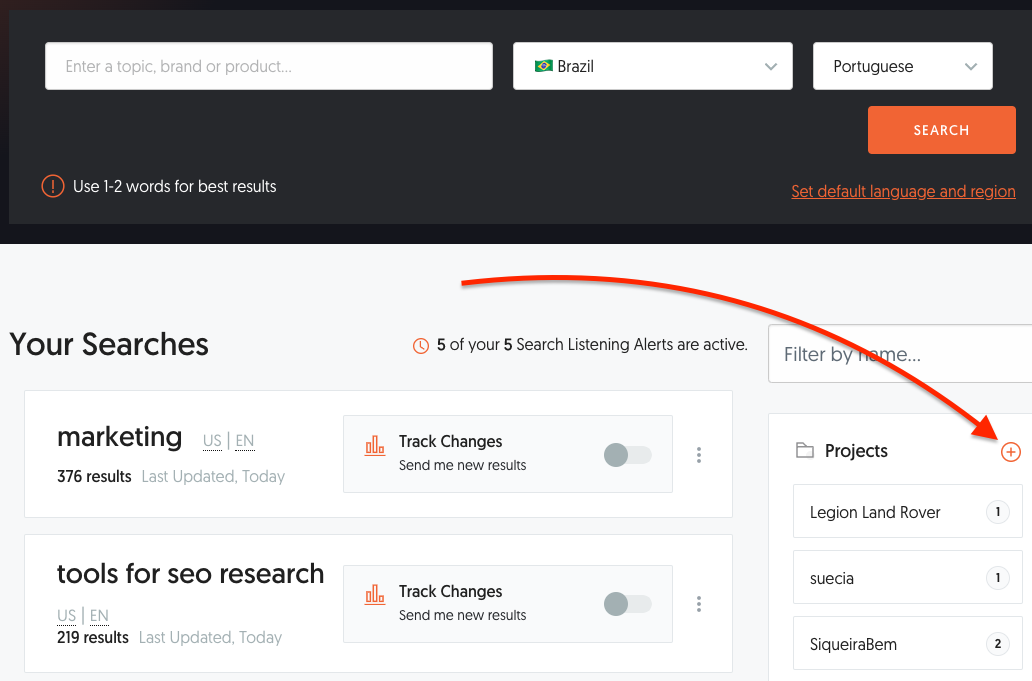This screenshot has height=681, width=1032.
Task: Click the seo research Track Changes chart icon
Action: tap(375, 595)
